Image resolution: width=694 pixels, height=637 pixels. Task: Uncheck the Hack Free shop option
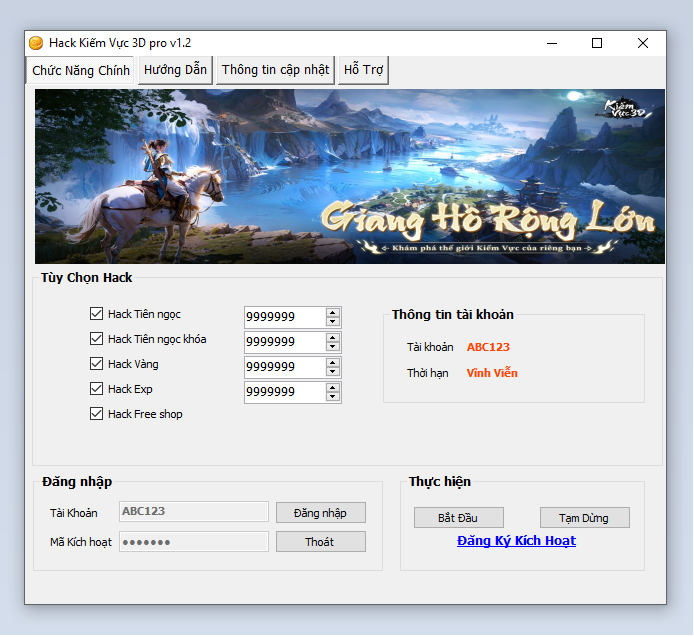(x=97, y=414)
